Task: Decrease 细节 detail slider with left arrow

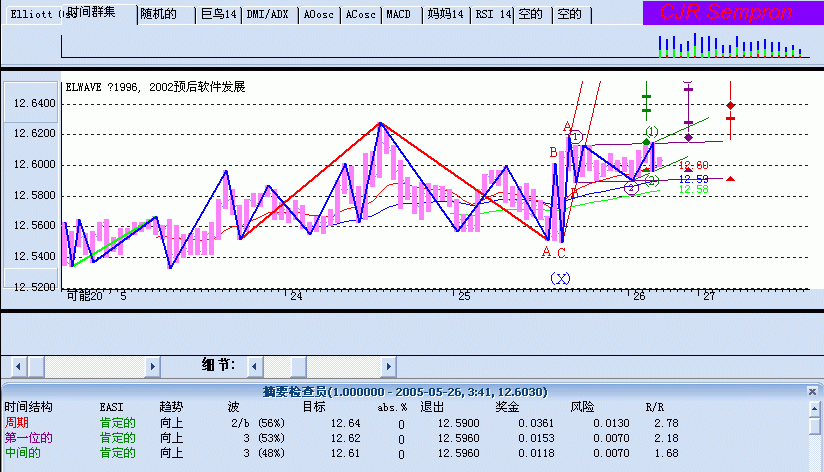Action: (x=255, y=366)
